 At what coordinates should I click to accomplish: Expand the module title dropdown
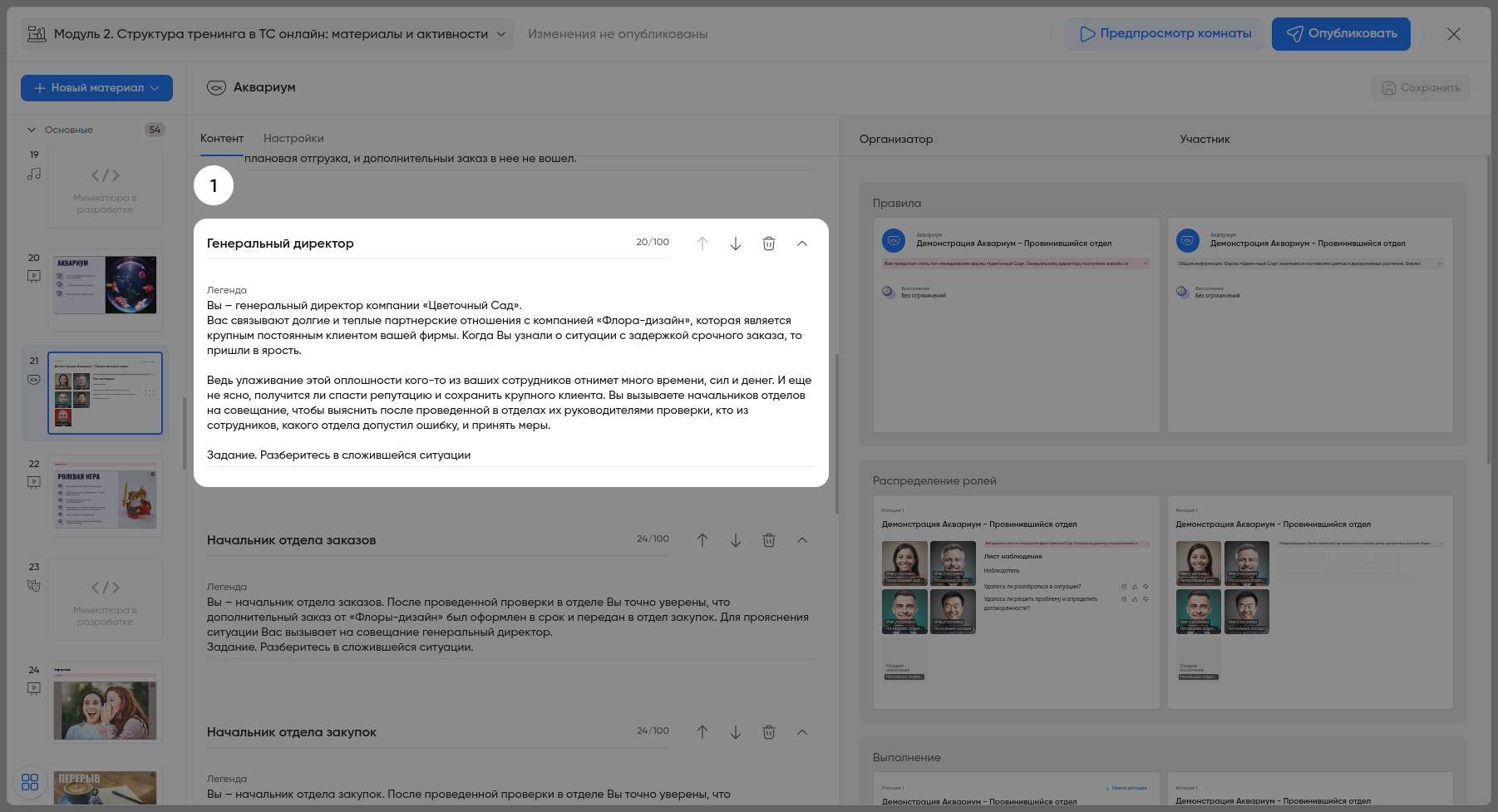click(x=501, y=34)
